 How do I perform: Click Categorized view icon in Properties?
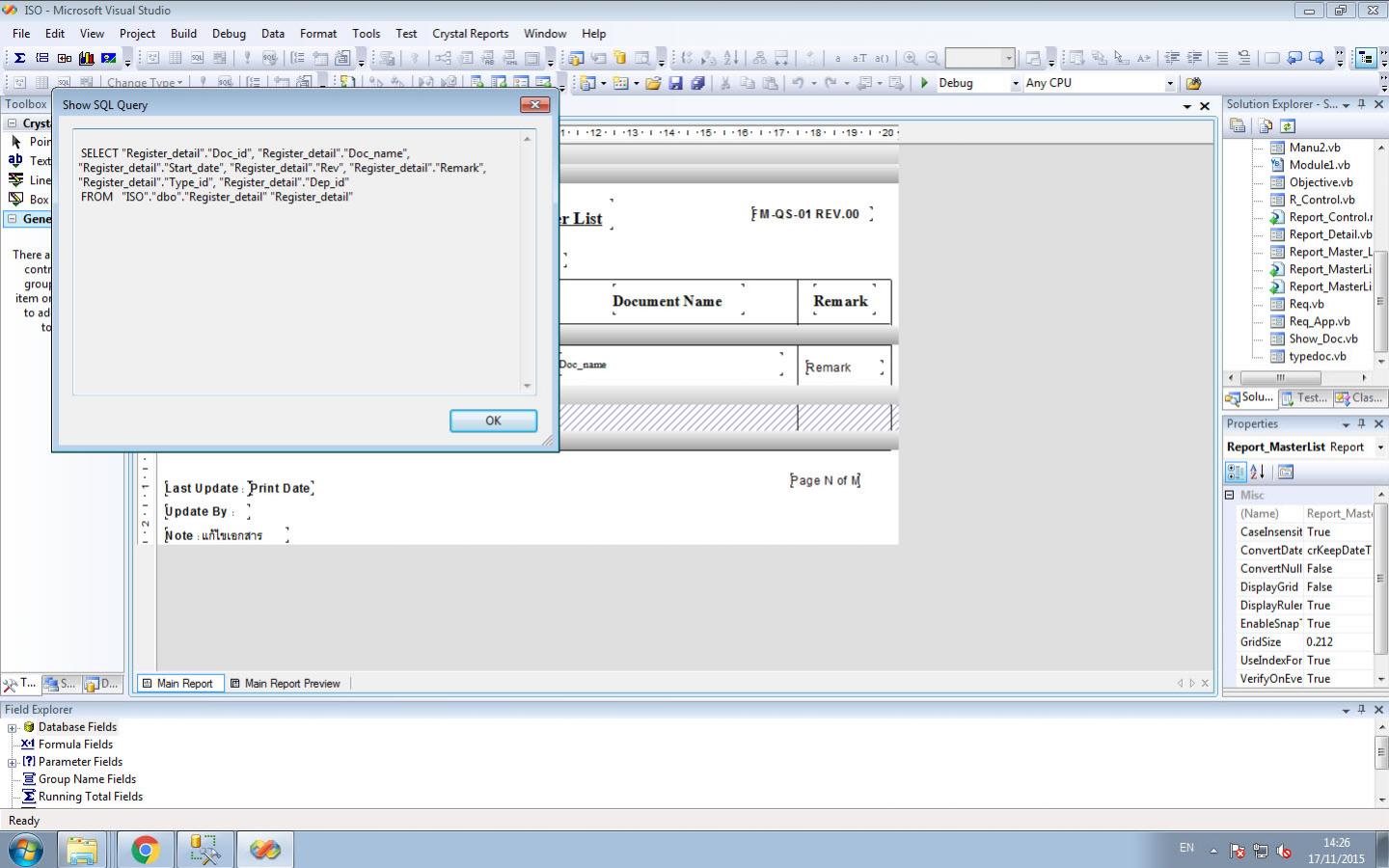(x=1235, y=472)
